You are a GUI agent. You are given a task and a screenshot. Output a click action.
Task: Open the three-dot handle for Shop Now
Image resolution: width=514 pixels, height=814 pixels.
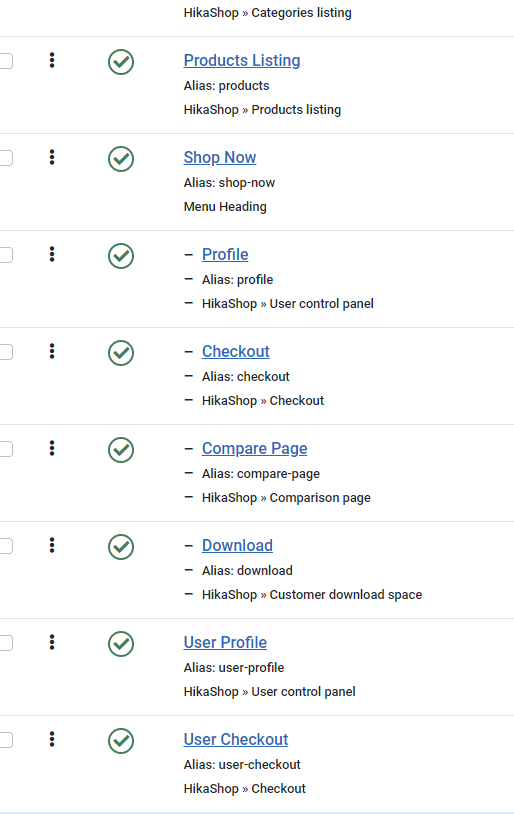tap(52, 157)
